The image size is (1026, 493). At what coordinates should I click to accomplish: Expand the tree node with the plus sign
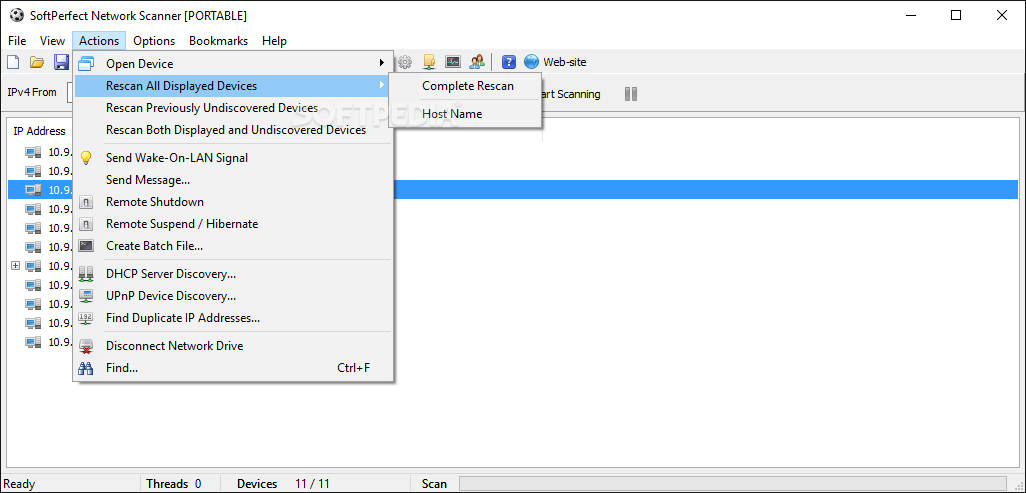click(16, 266)
